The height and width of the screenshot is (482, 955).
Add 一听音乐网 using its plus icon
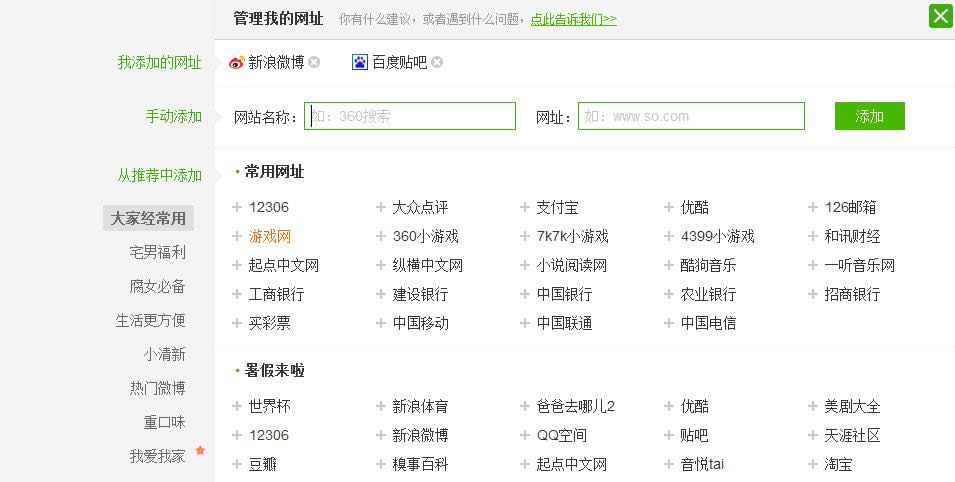click(812, 265)
